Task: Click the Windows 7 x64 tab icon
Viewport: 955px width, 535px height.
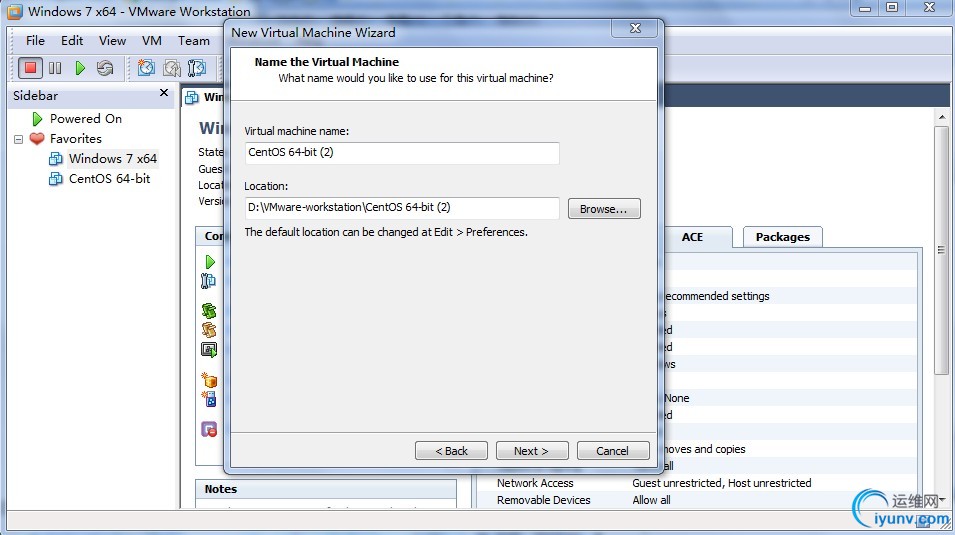Action: coord(192,97)
